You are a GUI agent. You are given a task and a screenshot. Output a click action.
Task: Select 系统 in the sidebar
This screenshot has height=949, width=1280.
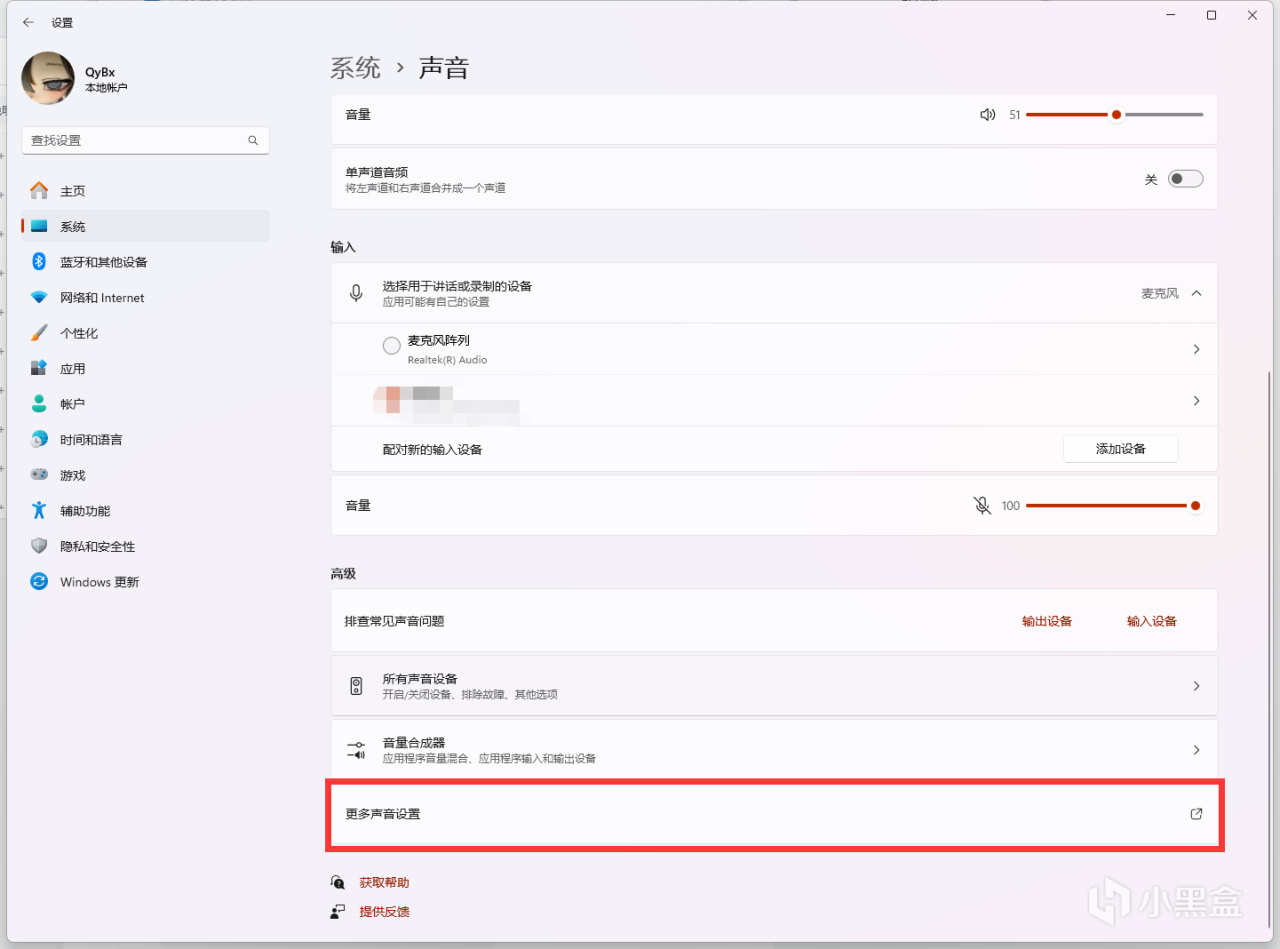[x=146, y=227]
